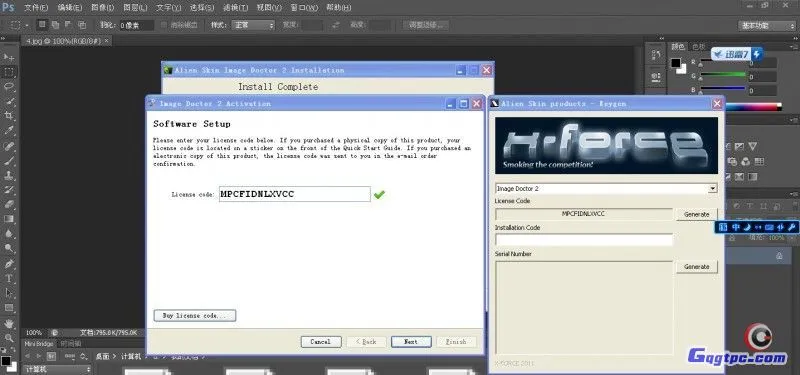
Task: Select the Brush tool
Action: pos(9,161)
